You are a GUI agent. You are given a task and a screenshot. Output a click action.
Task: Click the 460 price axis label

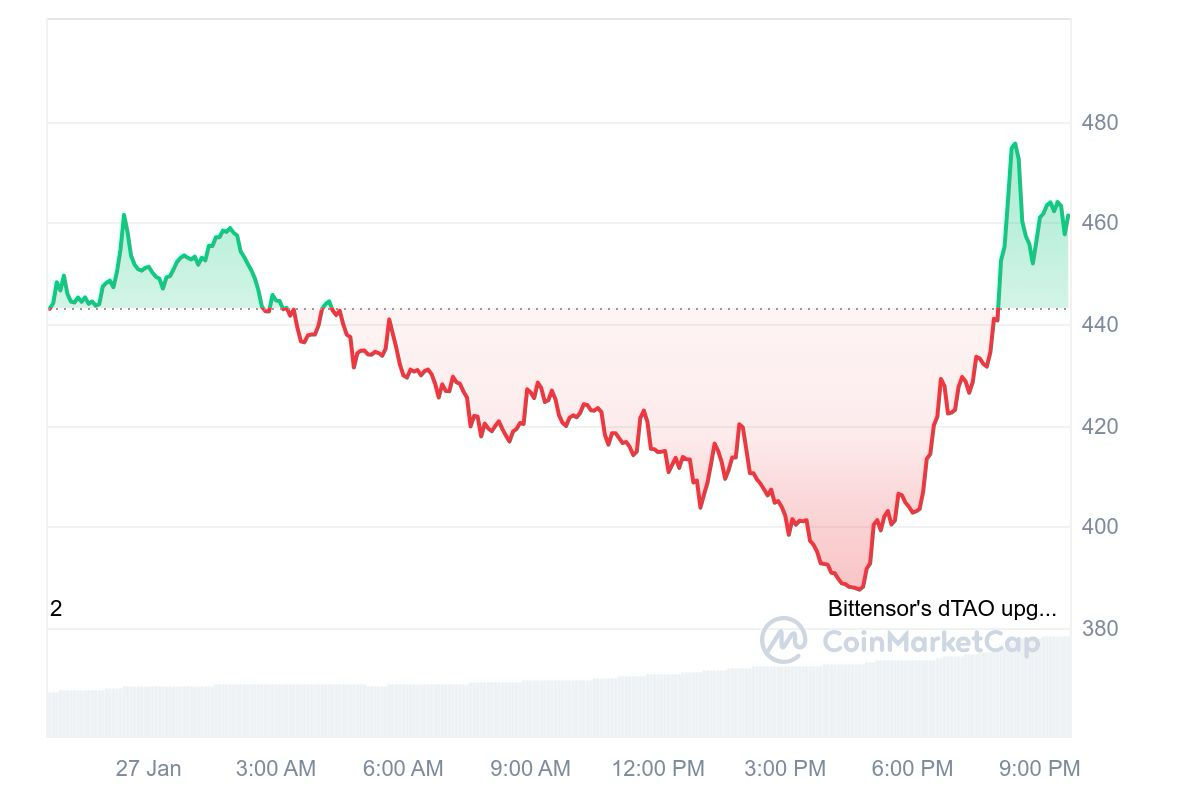tap(1100, 222)
